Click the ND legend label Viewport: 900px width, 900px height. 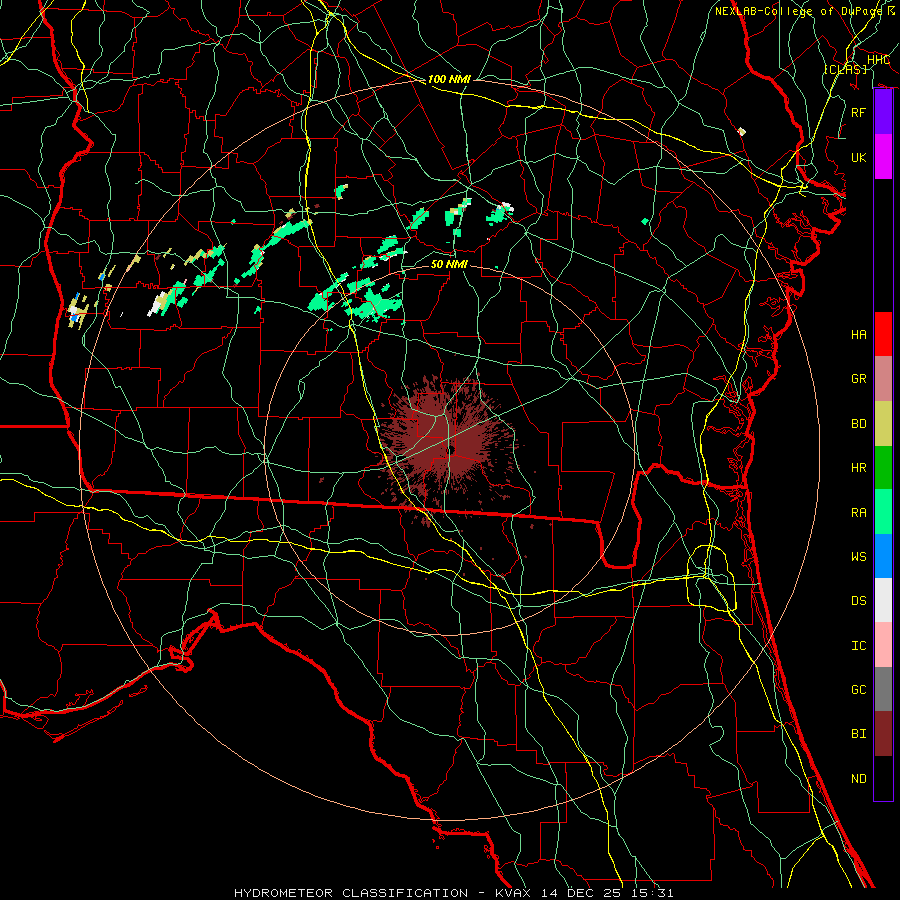click(858, 778)
